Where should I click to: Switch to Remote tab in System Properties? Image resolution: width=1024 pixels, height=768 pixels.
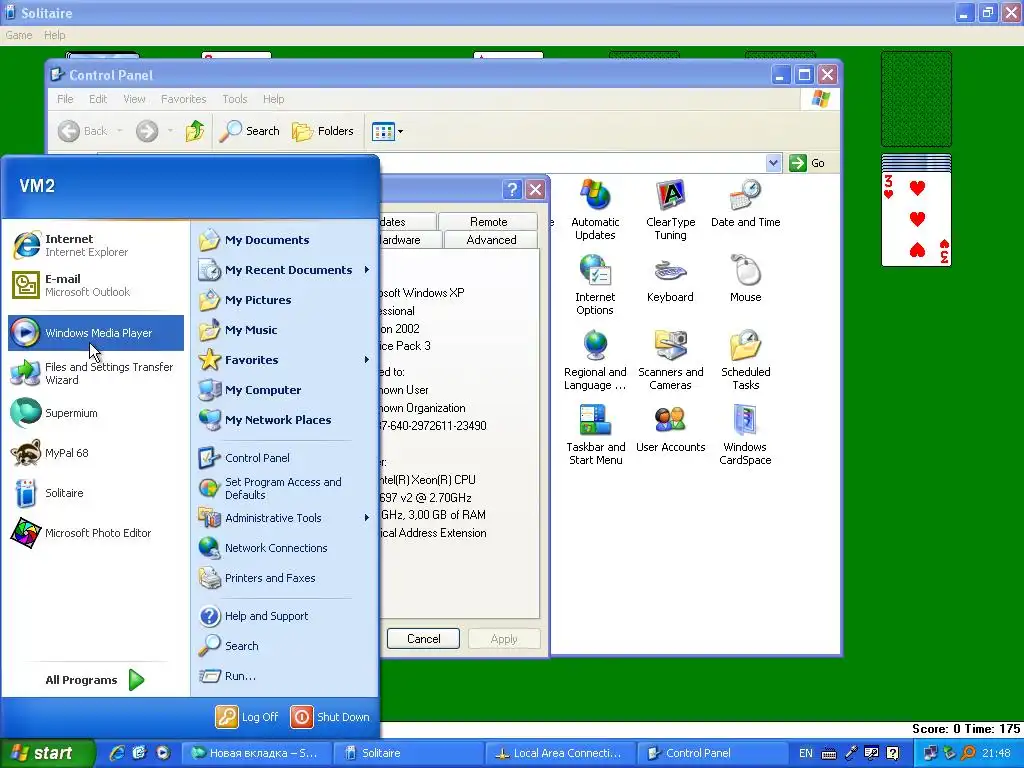click(x=488, y=222)
